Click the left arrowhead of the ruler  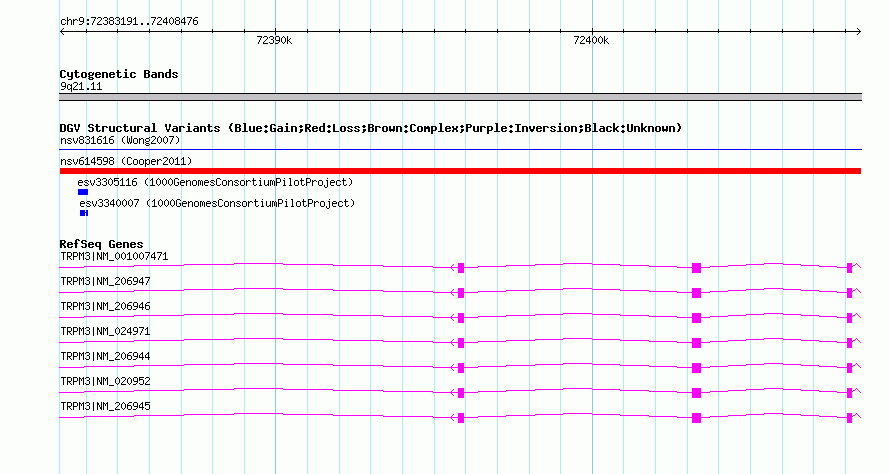click(62, 32)
